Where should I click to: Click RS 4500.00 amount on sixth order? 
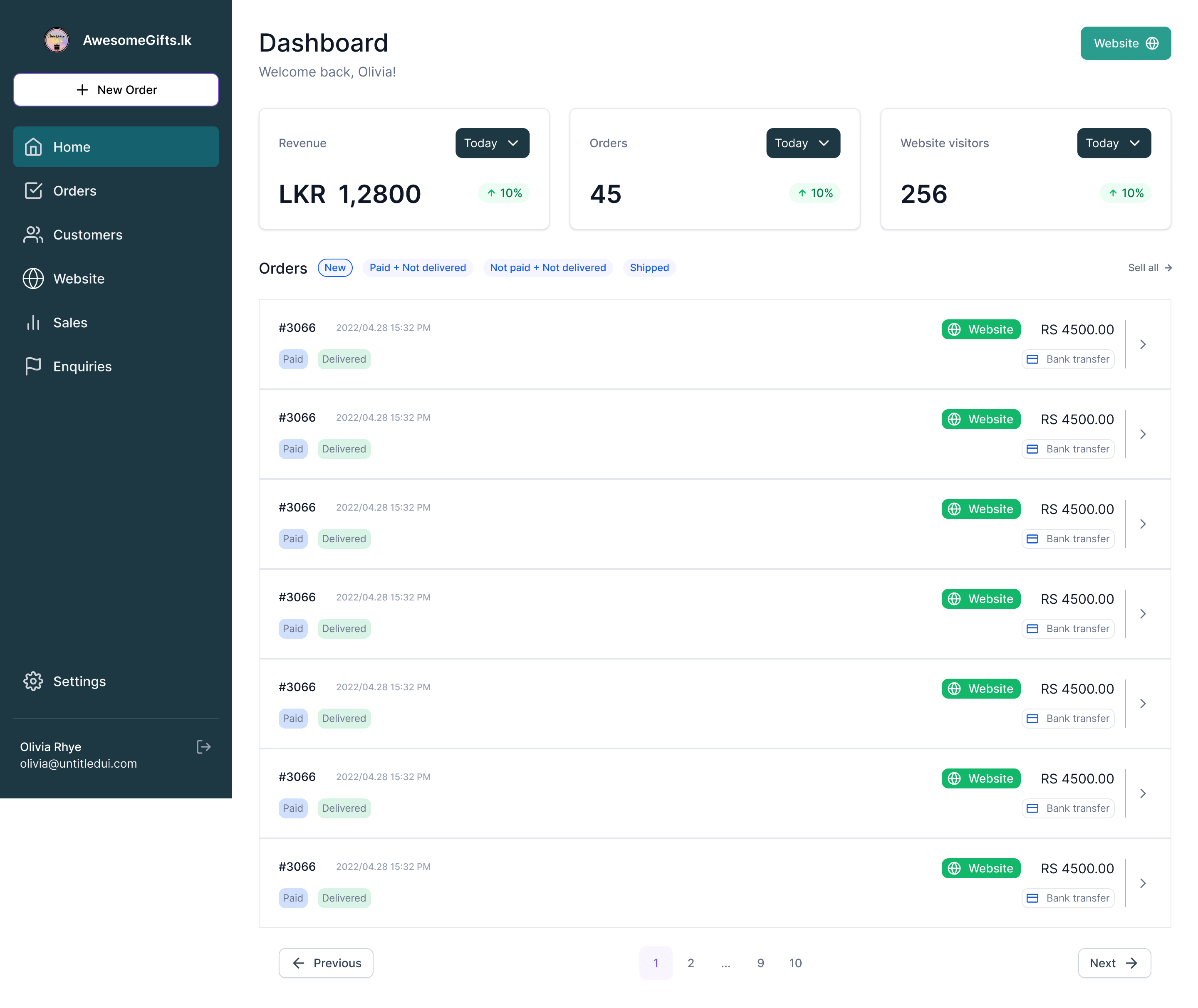click(1077, 778)
